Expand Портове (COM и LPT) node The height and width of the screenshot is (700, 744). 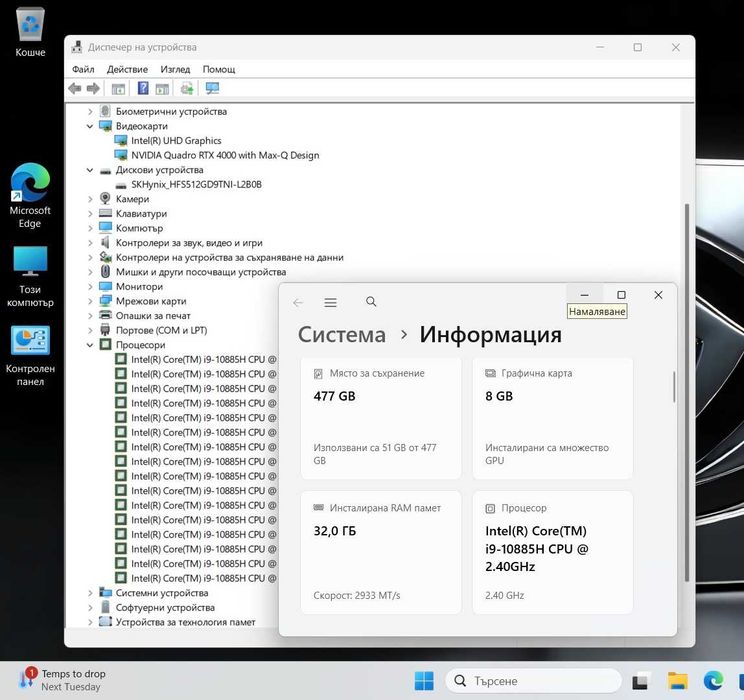(90, 330)
